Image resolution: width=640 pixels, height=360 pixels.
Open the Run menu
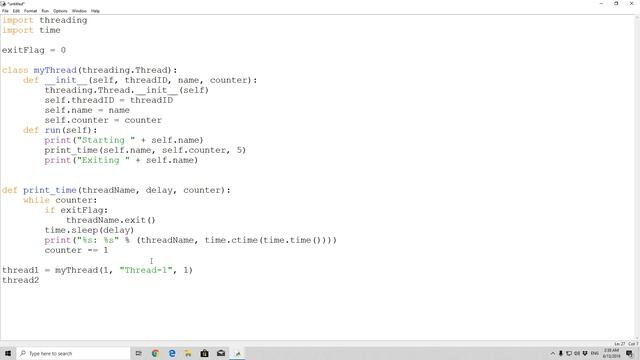pos(45,11)
